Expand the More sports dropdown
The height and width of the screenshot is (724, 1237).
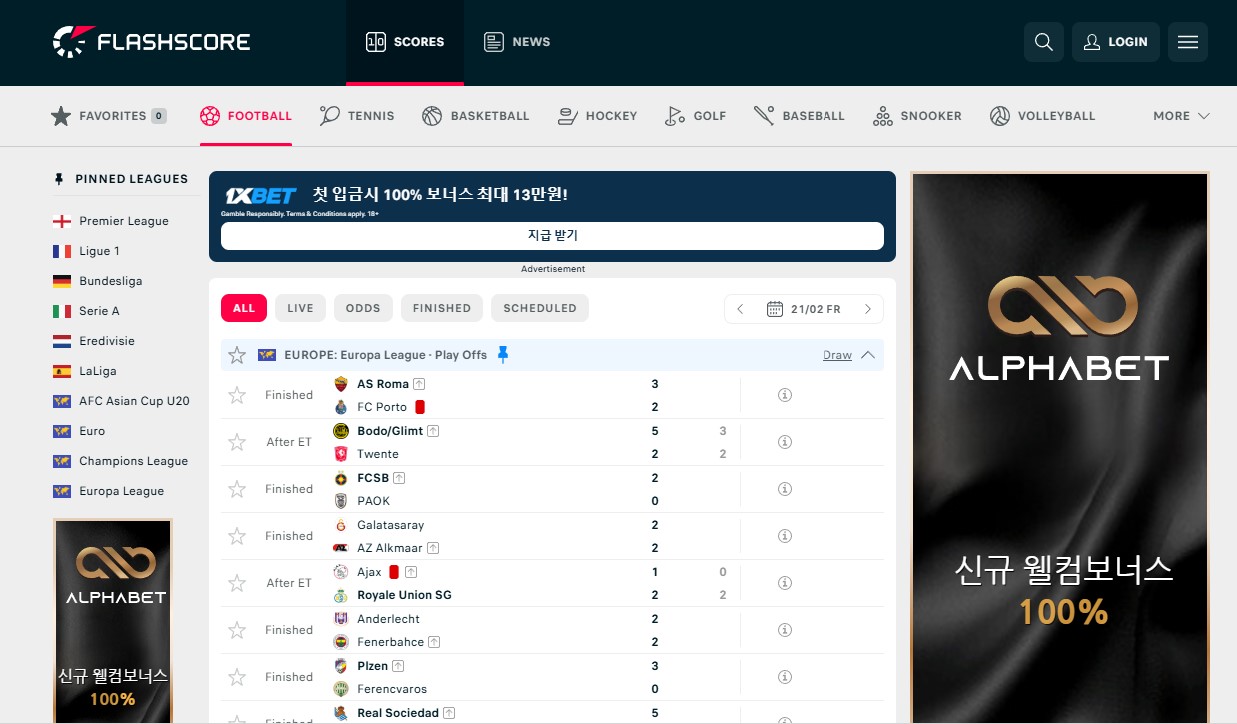pos(1181,116)
